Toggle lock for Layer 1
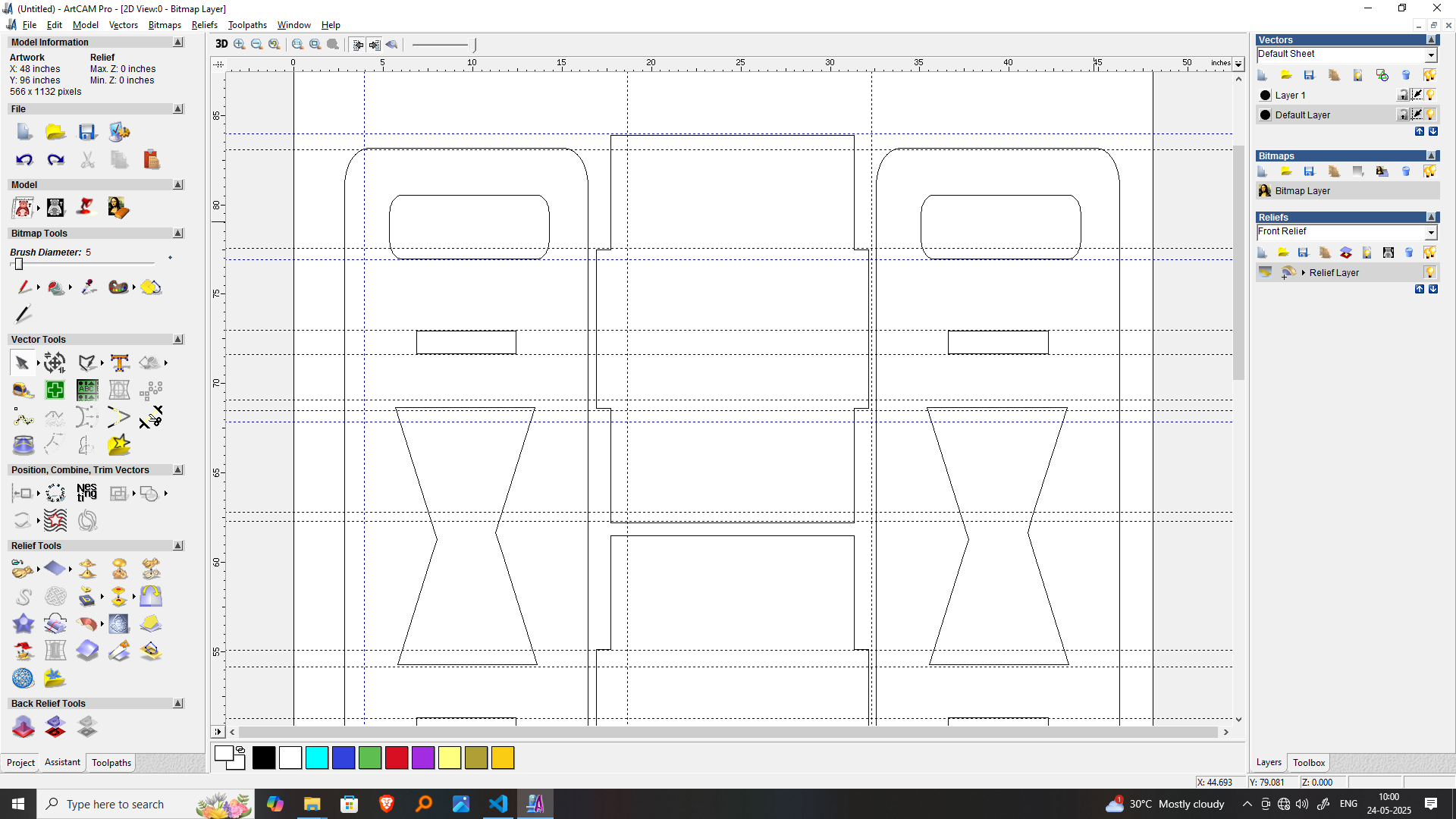The image size is (1456, 819). pyautogui.click(x=1404, y=95)
